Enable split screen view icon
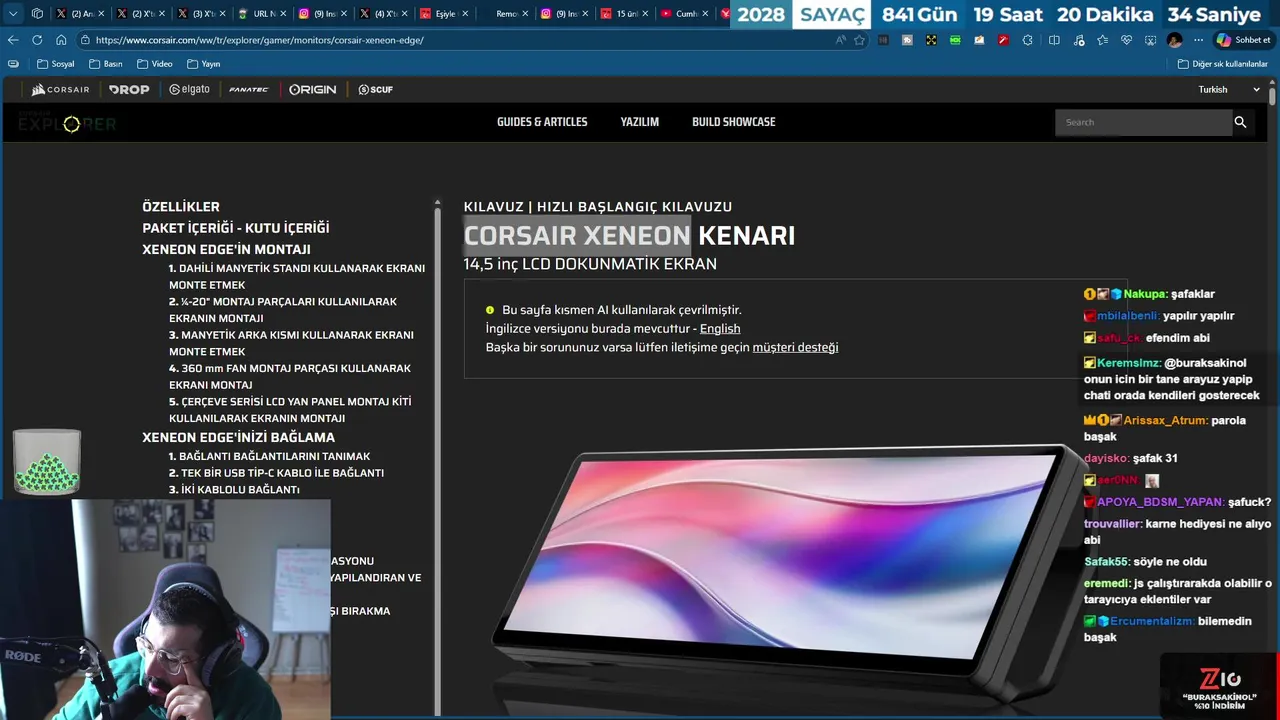This screenshot has width=1280, height=720. click(x=1054, y=40)
